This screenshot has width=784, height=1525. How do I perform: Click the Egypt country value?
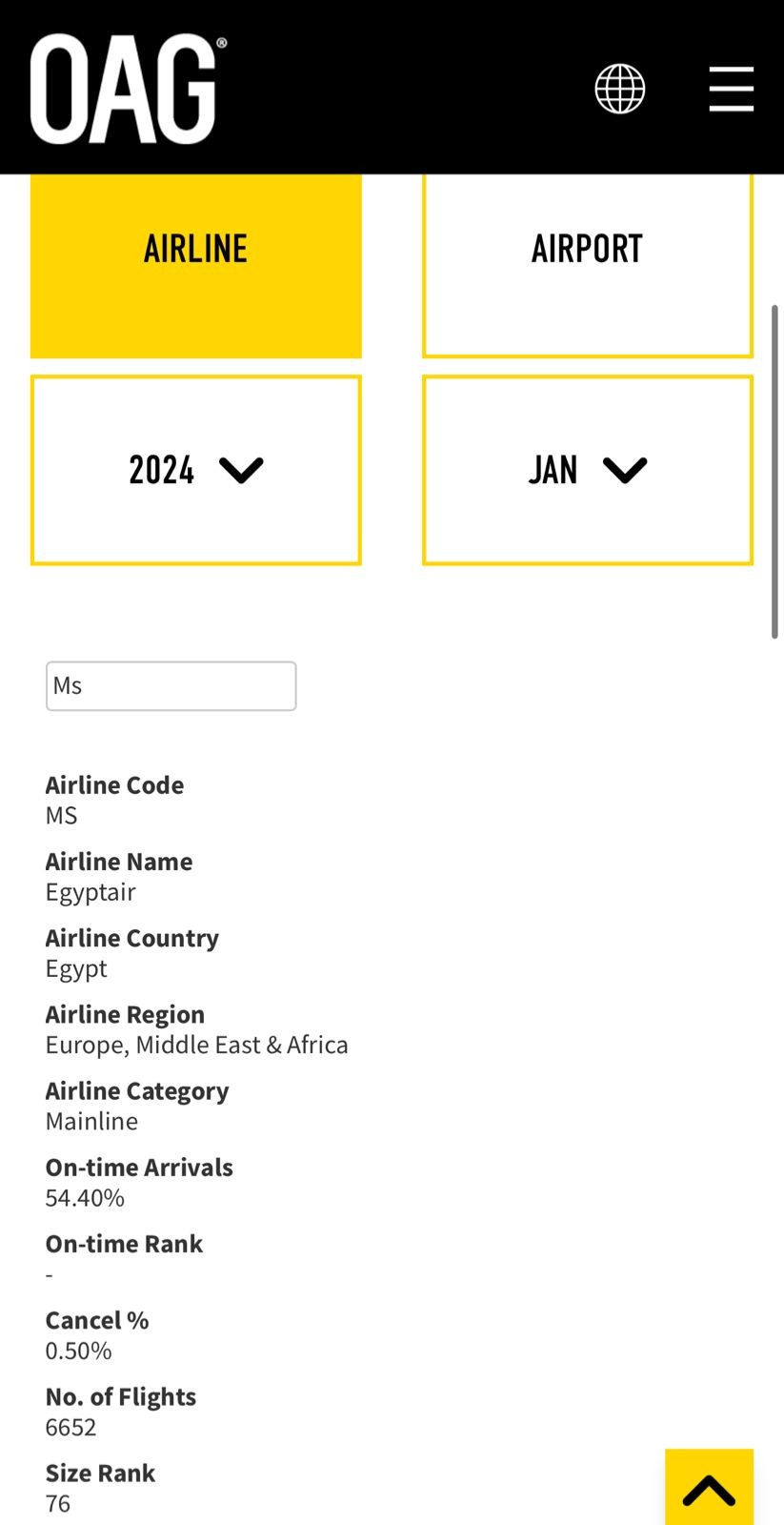pyautogui.click(x=76, y=968)
